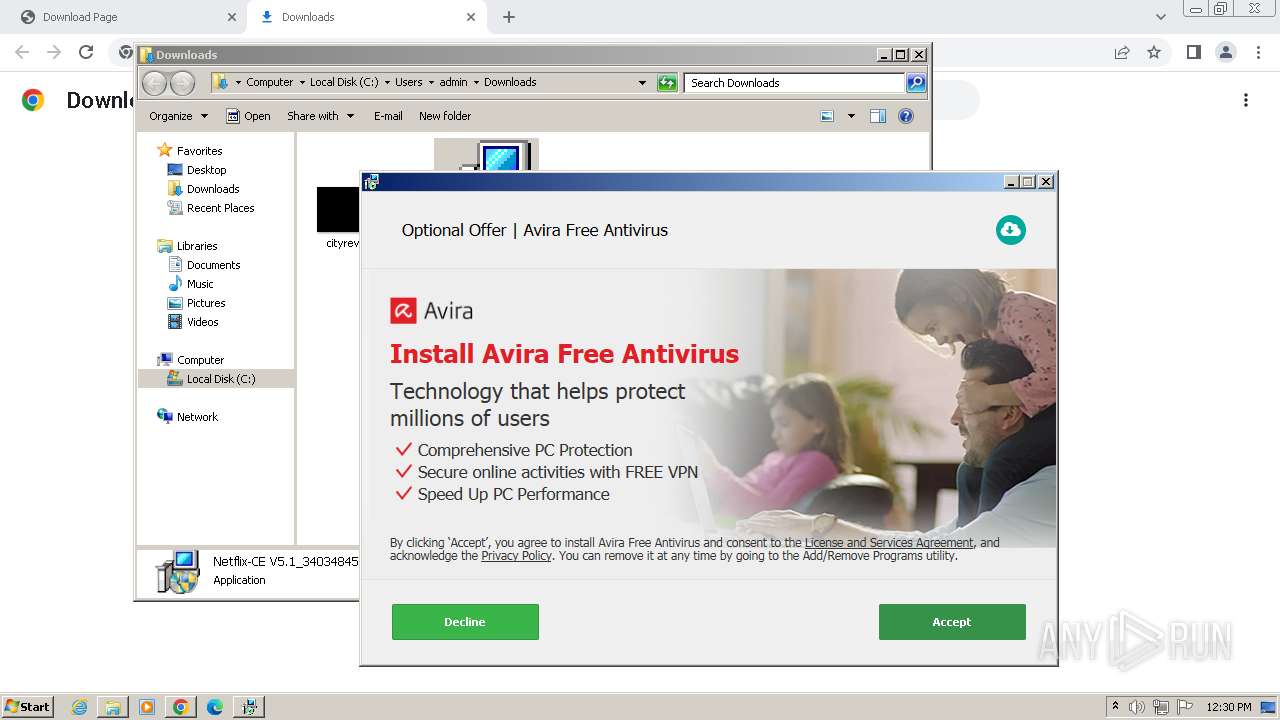Viewport: 1280px width, 720px height.
Task: Click the Avira red logo
Action: click(403, 311)
